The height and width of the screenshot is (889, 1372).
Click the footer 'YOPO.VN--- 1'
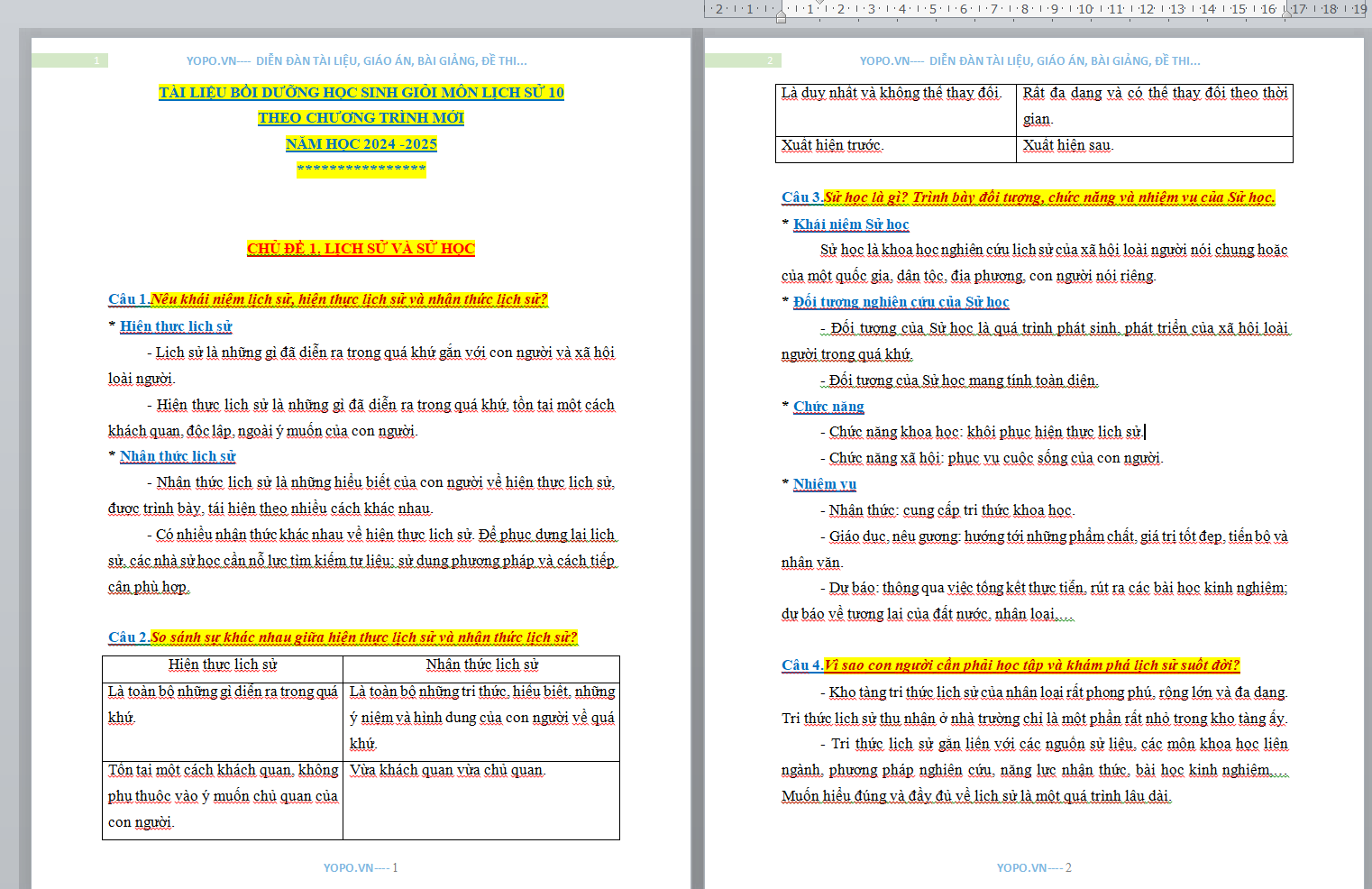point(361,868)
